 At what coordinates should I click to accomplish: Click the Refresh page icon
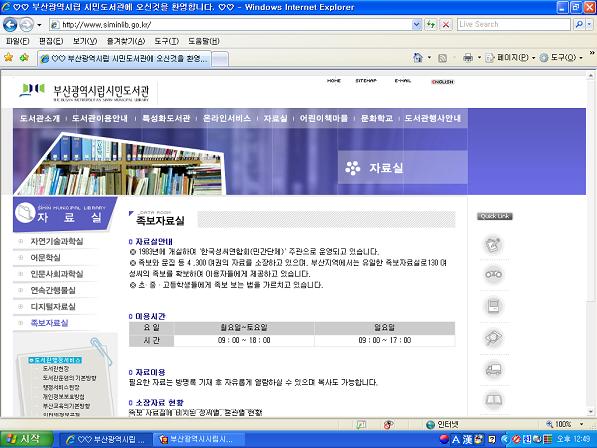431,25
